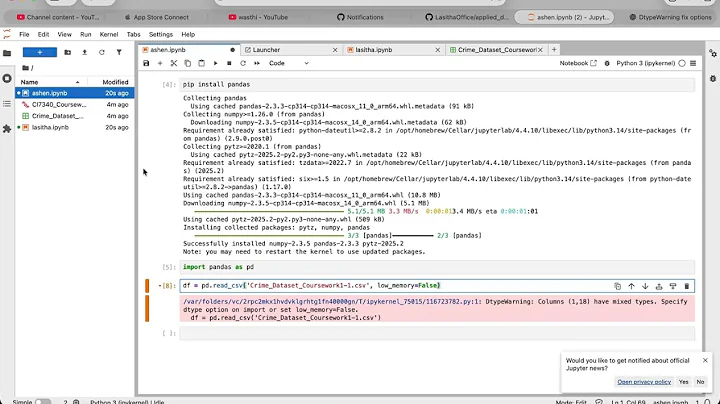This screenshot has height=404, width=720.
Task: Open the CI7340_Coursew... file in list
Action: [75, 105]
